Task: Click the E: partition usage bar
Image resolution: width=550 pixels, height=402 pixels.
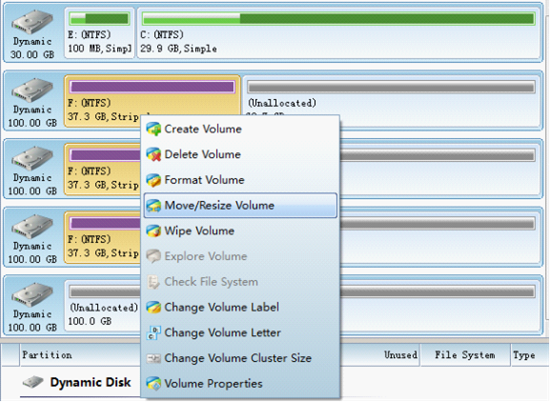Action: 100,19
